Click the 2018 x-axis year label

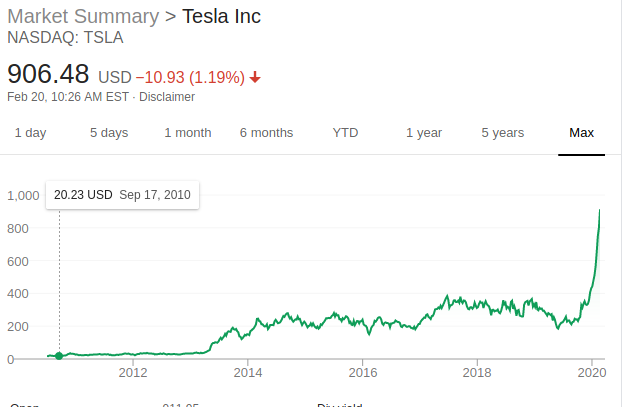477,373
